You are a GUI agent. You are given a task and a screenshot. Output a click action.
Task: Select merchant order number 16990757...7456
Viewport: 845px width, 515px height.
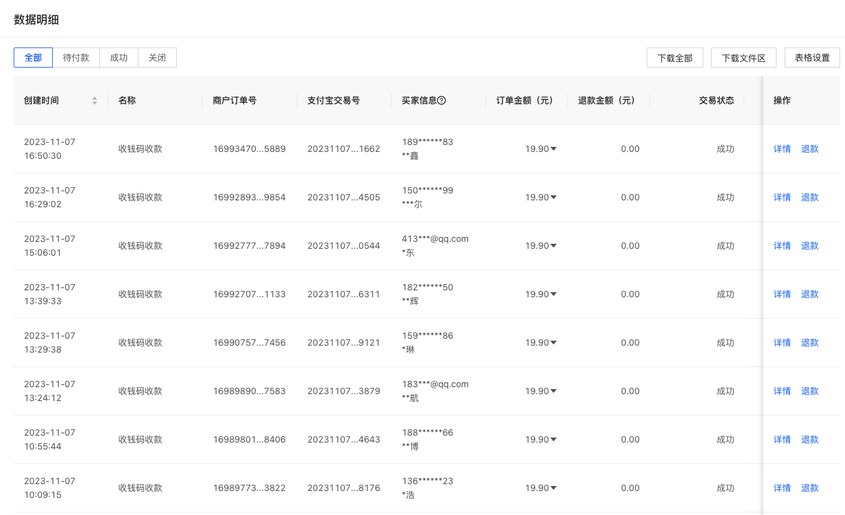point(250,343)
